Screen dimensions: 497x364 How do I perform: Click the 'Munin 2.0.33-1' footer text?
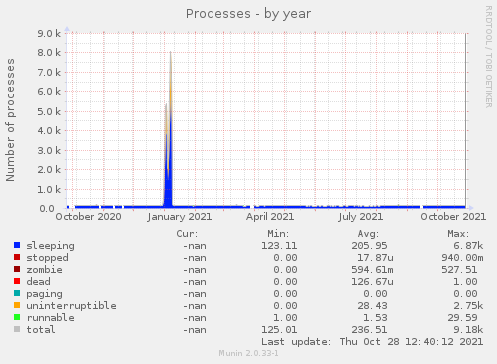click(x=248, y=353)
